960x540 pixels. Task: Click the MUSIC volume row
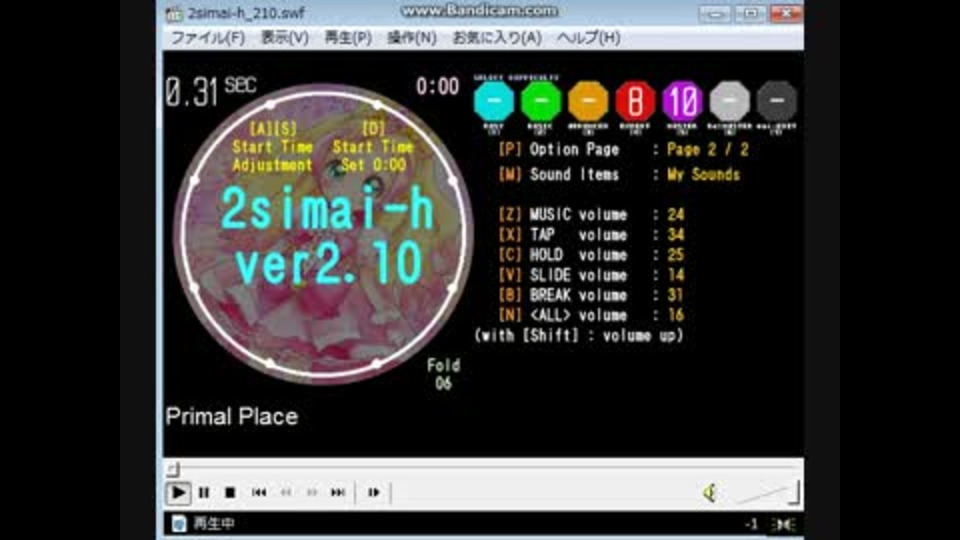591,215
